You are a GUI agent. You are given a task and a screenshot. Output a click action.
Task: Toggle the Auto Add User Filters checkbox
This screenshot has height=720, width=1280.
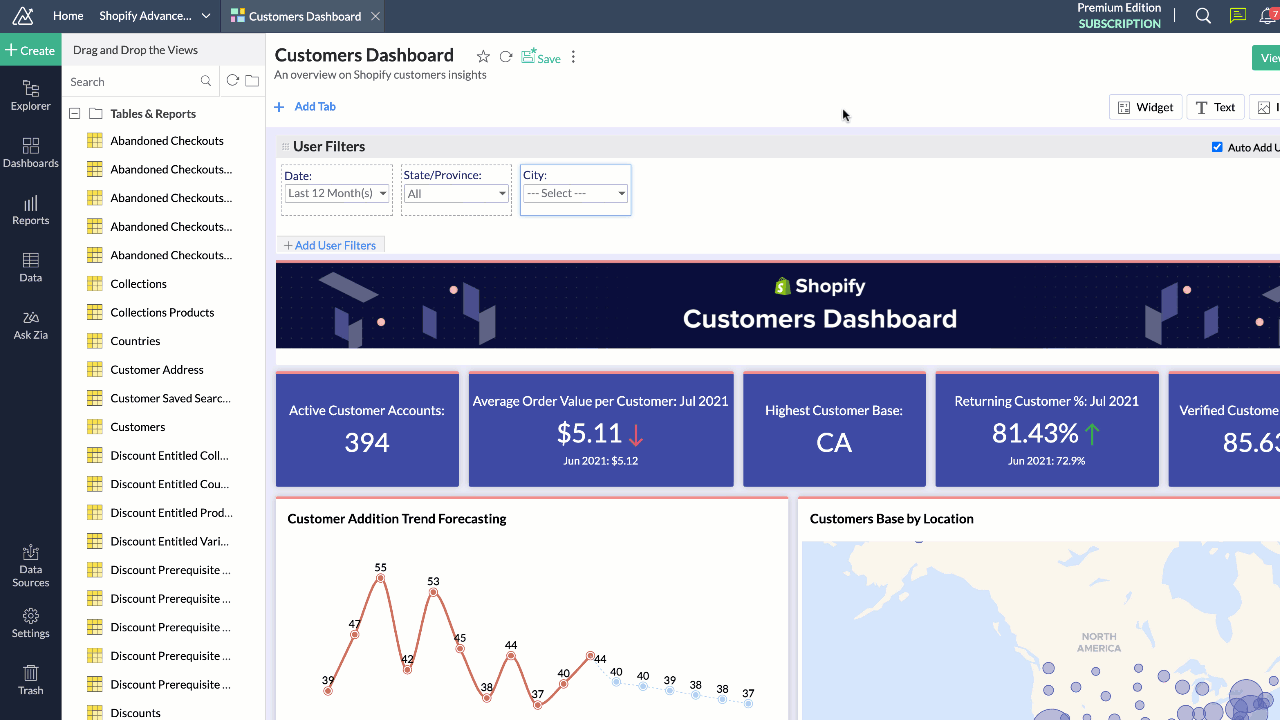1217,147
